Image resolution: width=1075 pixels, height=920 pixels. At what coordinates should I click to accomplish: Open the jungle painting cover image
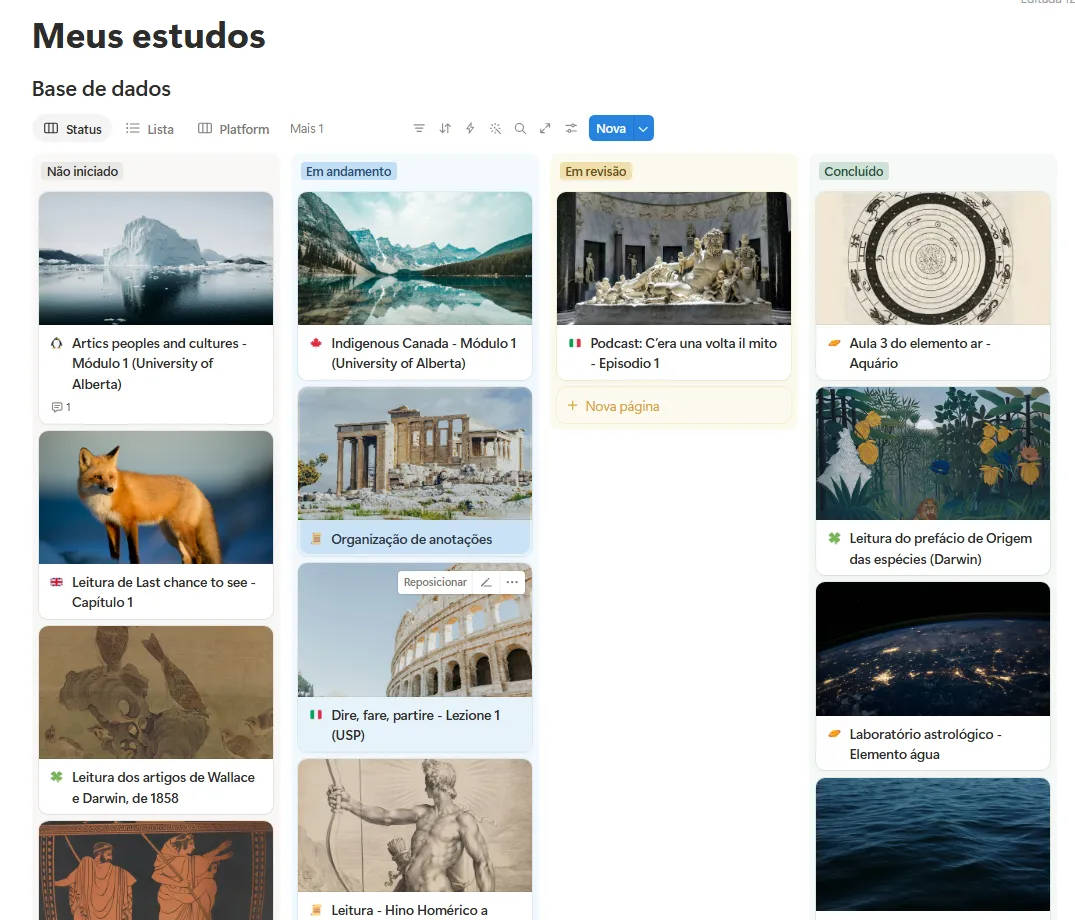(933, 453)
